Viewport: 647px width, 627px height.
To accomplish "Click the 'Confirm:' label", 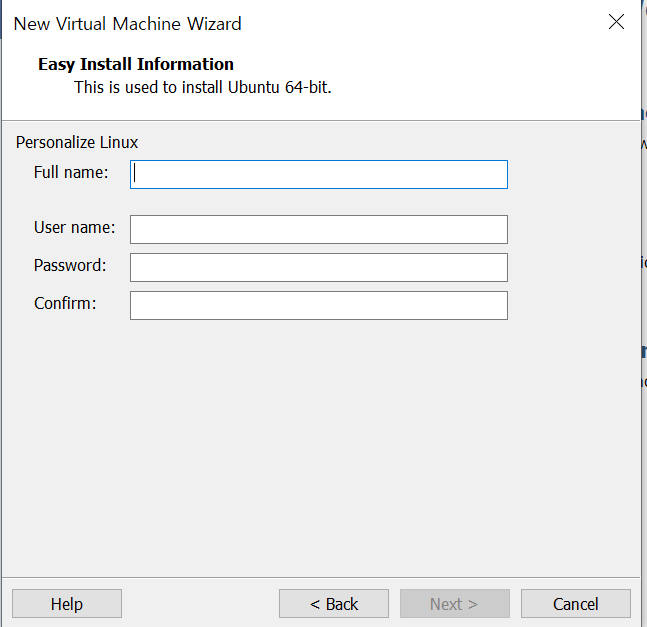I will [65, 303].
